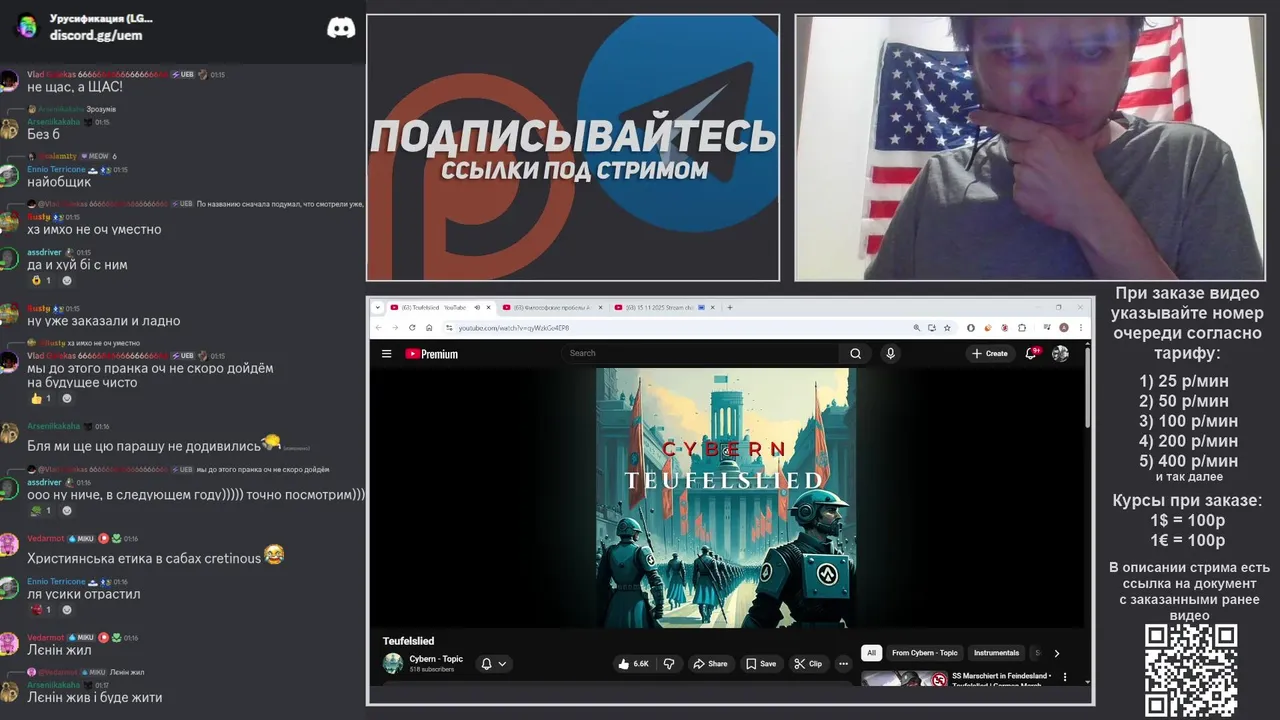Close the Teufelslied YouTube tab

pos(489,307)
